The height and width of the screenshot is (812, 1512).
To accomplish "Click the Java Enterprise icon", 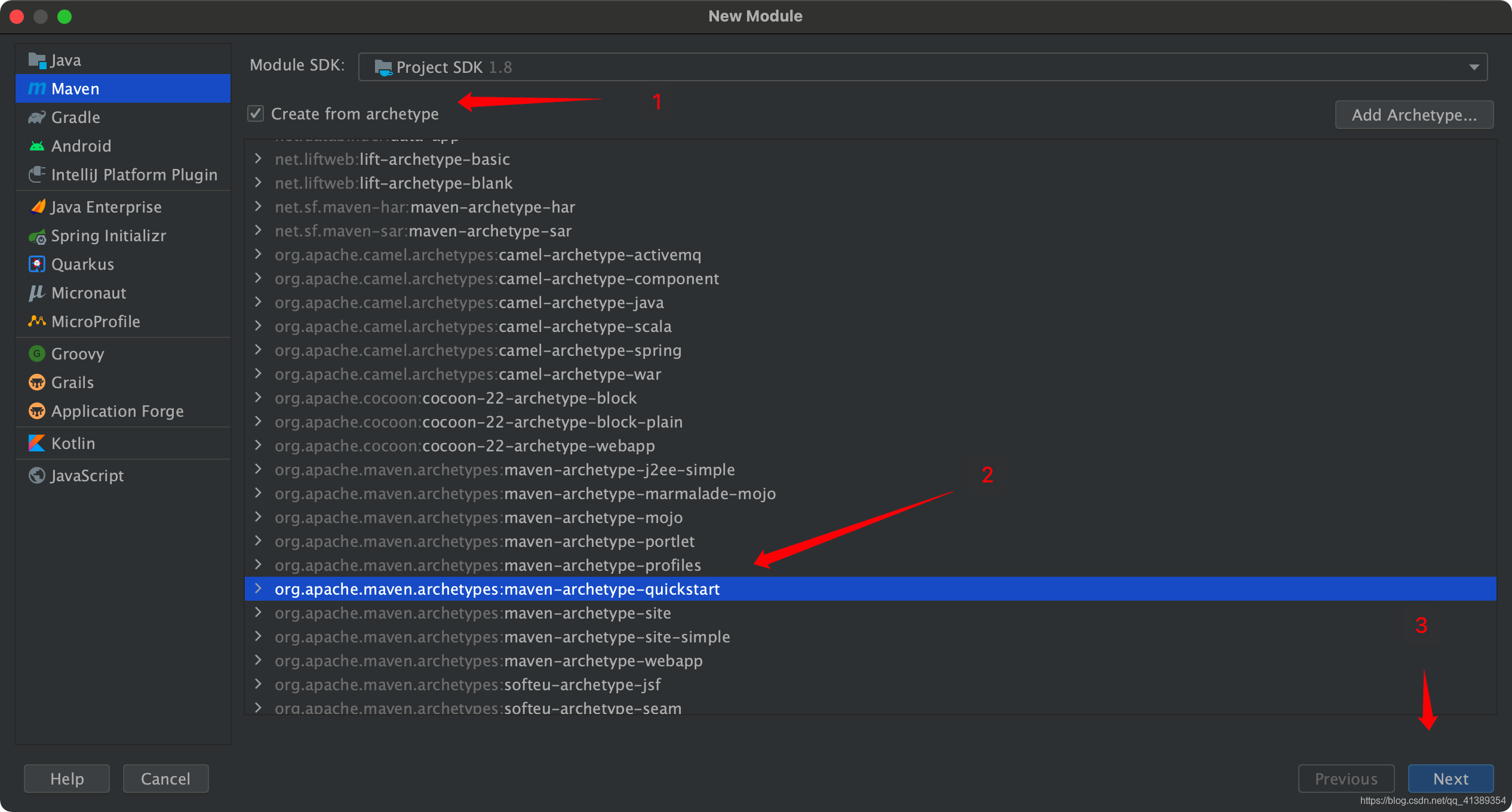I will 37,207.
